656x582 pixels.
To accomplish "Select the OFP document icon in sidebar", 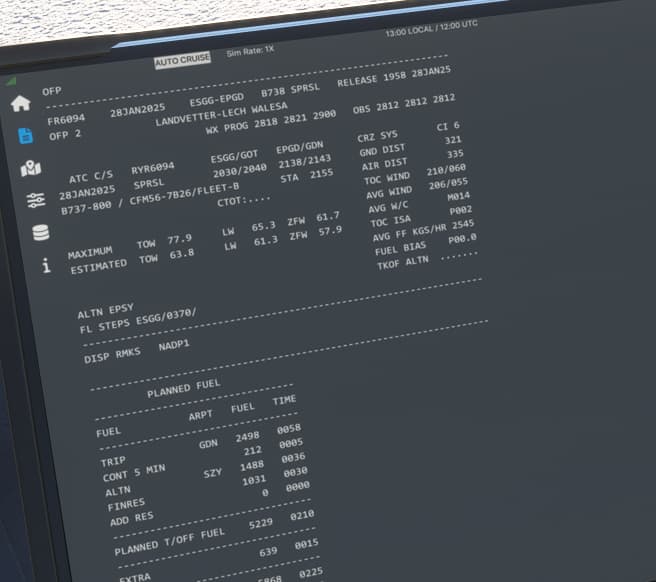I will pyautogui.click(x=25, y=136).
